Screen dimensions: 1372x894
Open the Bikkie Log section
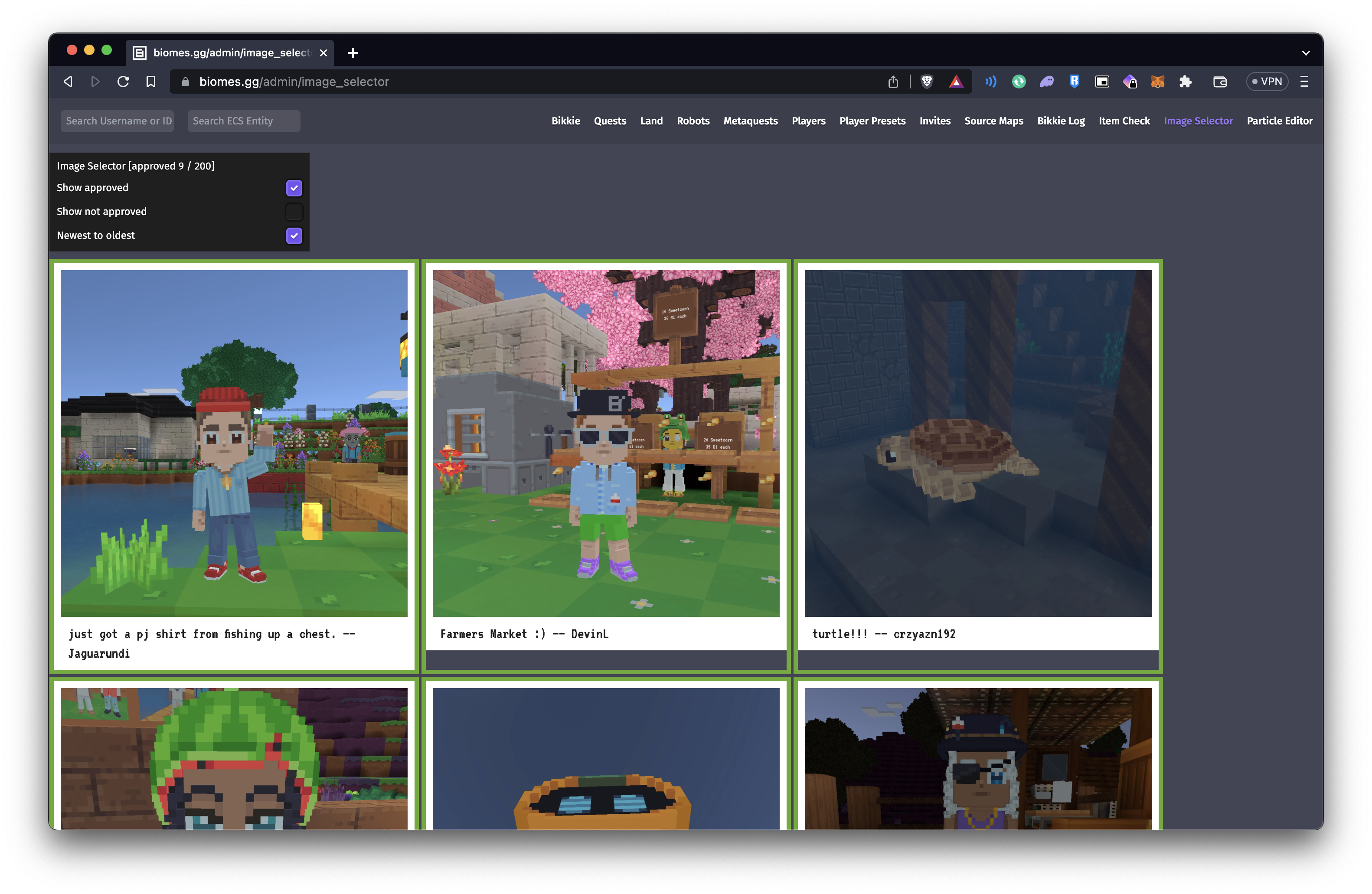pyautogui.click(x=1061, y=121)
